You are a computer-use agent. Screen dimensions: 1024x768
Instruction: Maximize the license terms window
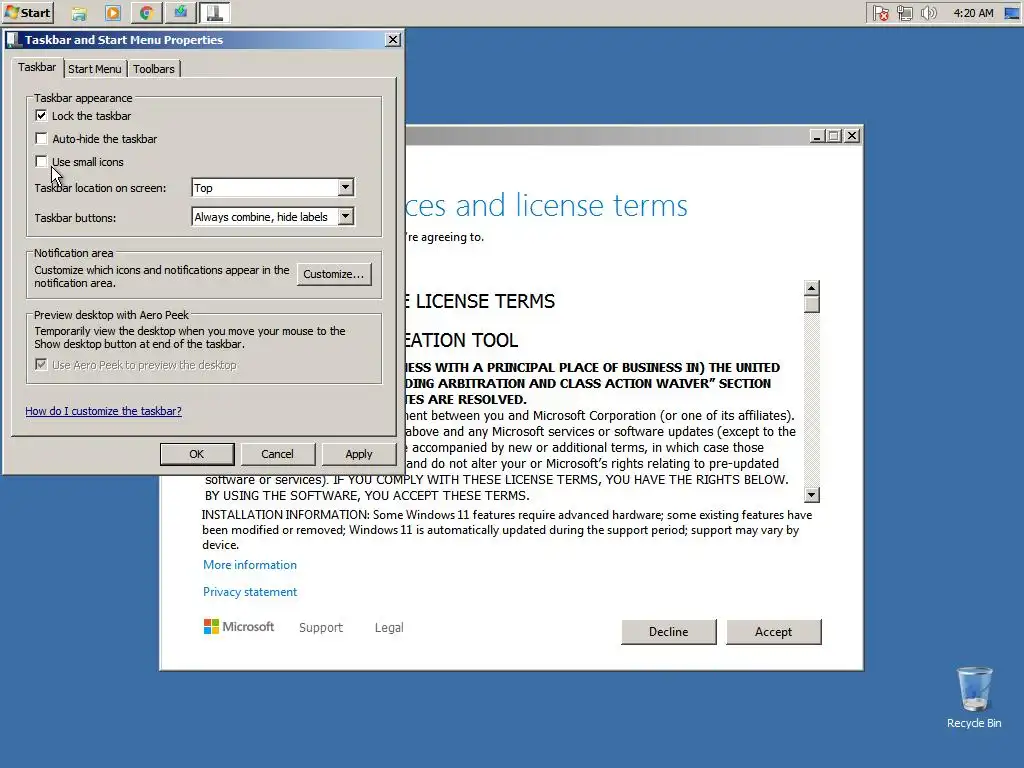point(834,136)
